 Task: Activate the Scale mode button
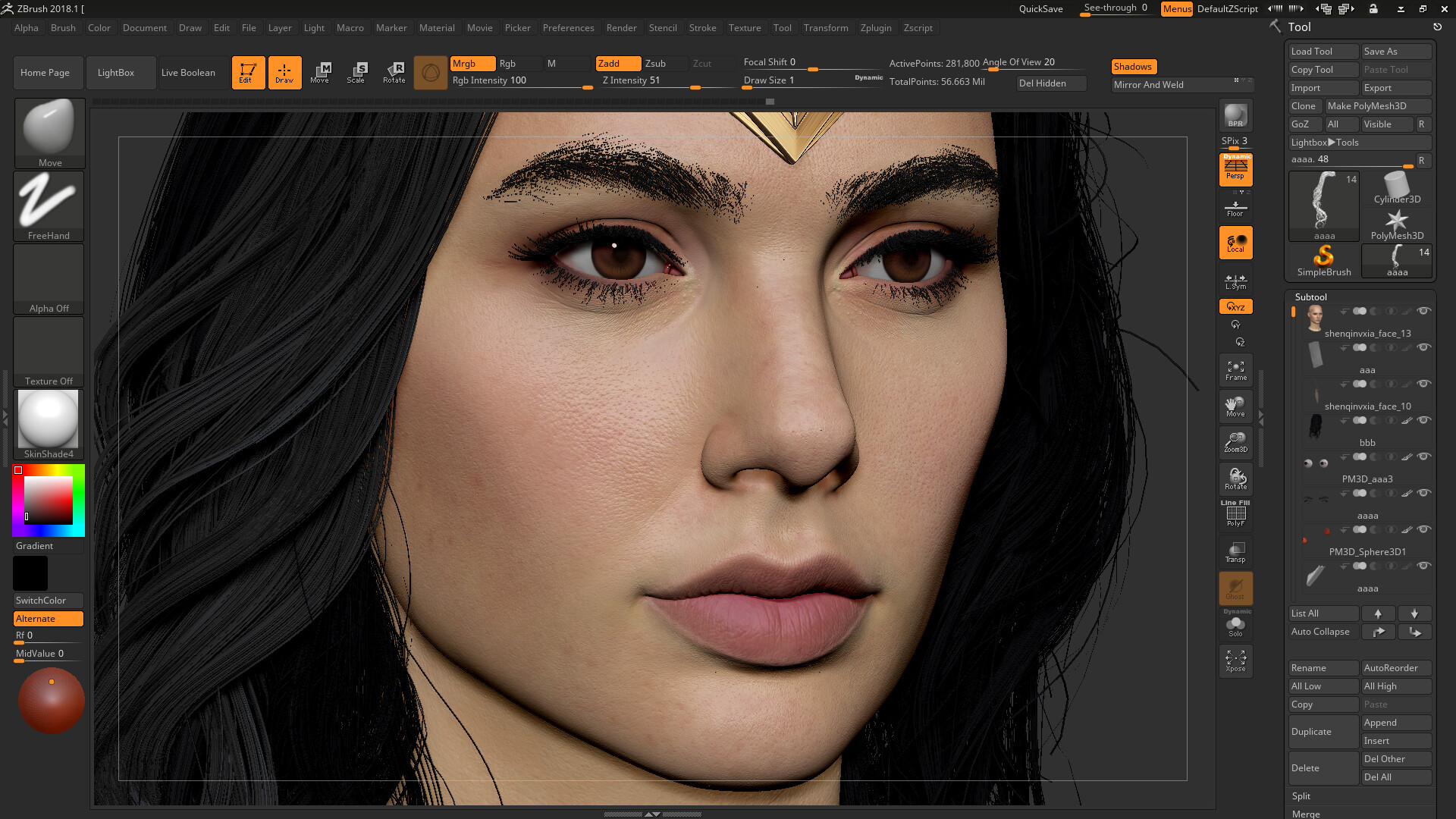point(356,73)
